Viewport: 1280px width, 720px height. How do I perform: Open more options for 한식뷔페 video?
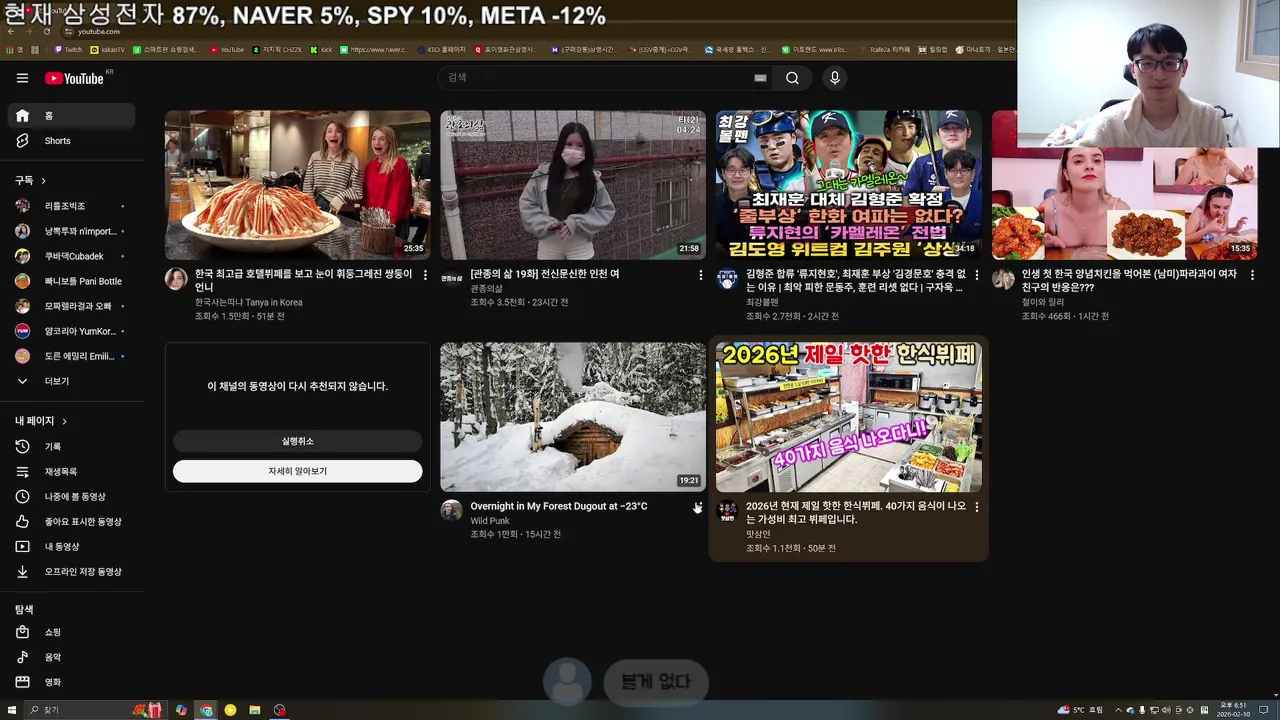tap(976, 507)
